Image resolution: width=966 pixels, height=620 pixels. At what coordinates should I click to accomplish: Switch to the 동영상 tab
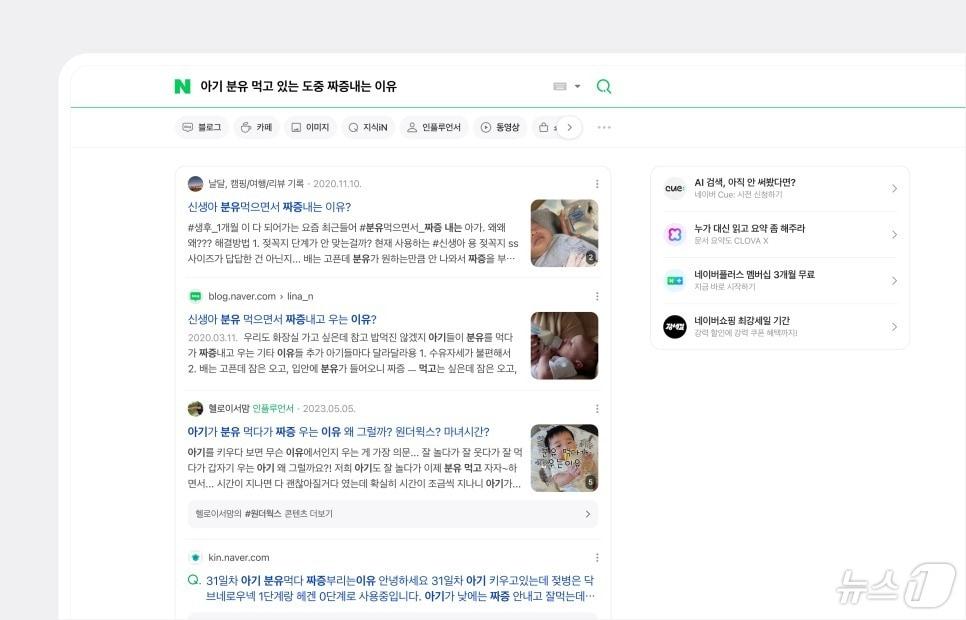pos(499,128)
